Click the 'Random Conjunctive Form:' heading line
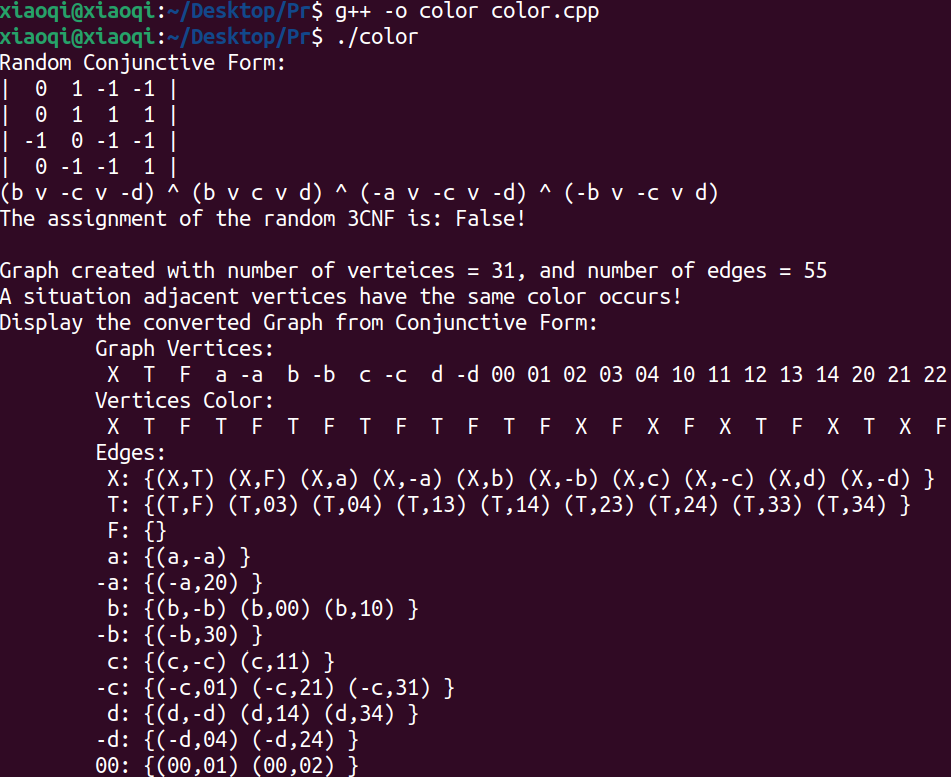 pos(143,62)
